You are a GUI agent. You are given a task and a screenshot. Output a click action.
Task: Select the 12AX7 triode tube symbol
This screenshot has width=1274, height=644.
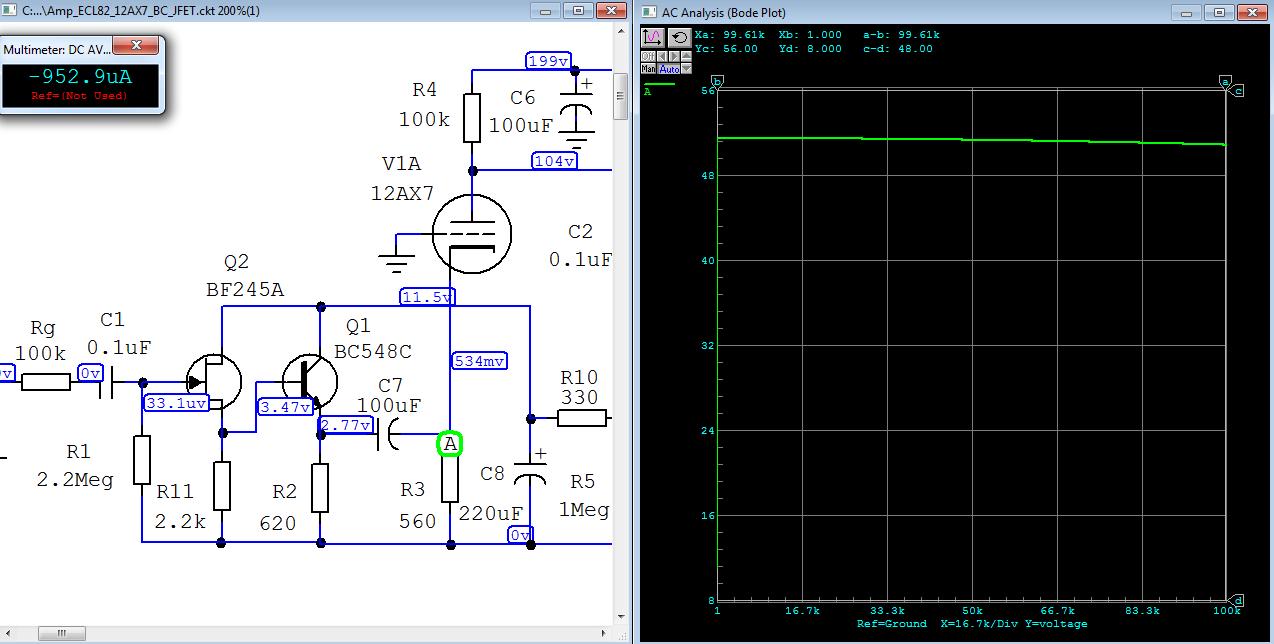click(472, 235)
